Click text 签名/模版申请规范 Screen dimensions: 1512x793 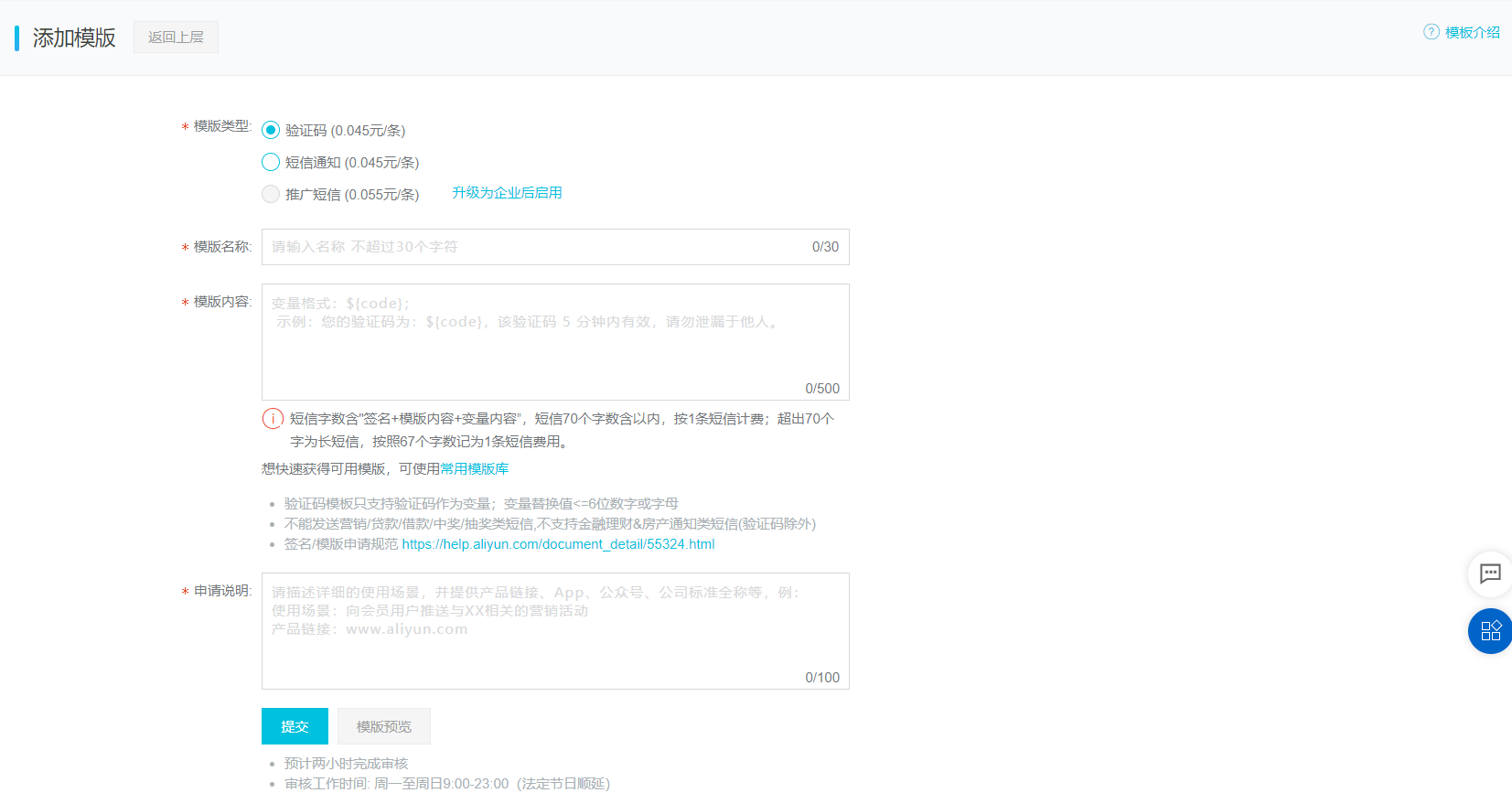pos(341,544)
